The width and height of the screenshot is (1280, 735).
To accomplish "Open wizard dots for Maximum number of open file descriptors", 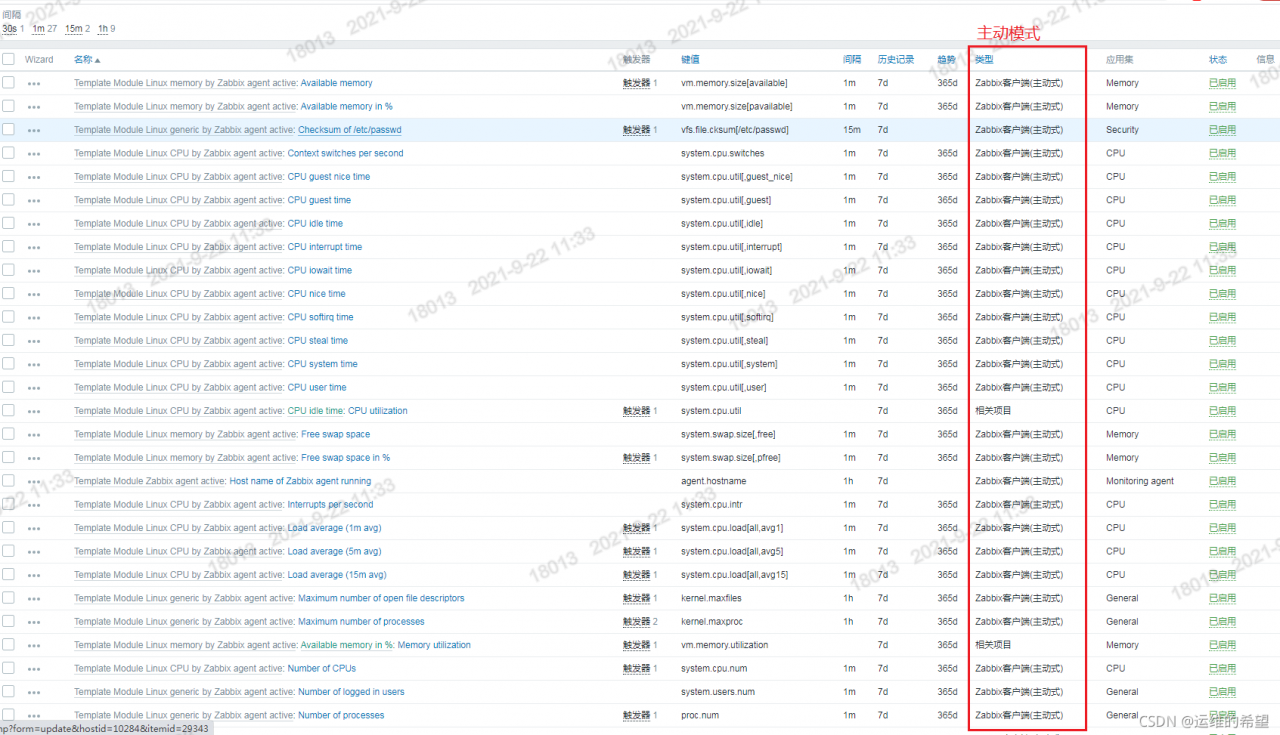I will 34,599.
